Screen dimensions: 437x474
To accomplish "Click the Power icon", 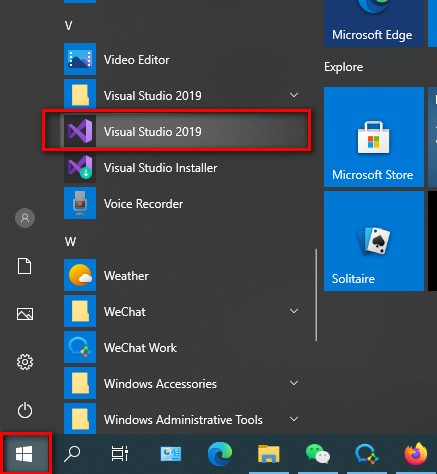I will [x=25, y=410].
